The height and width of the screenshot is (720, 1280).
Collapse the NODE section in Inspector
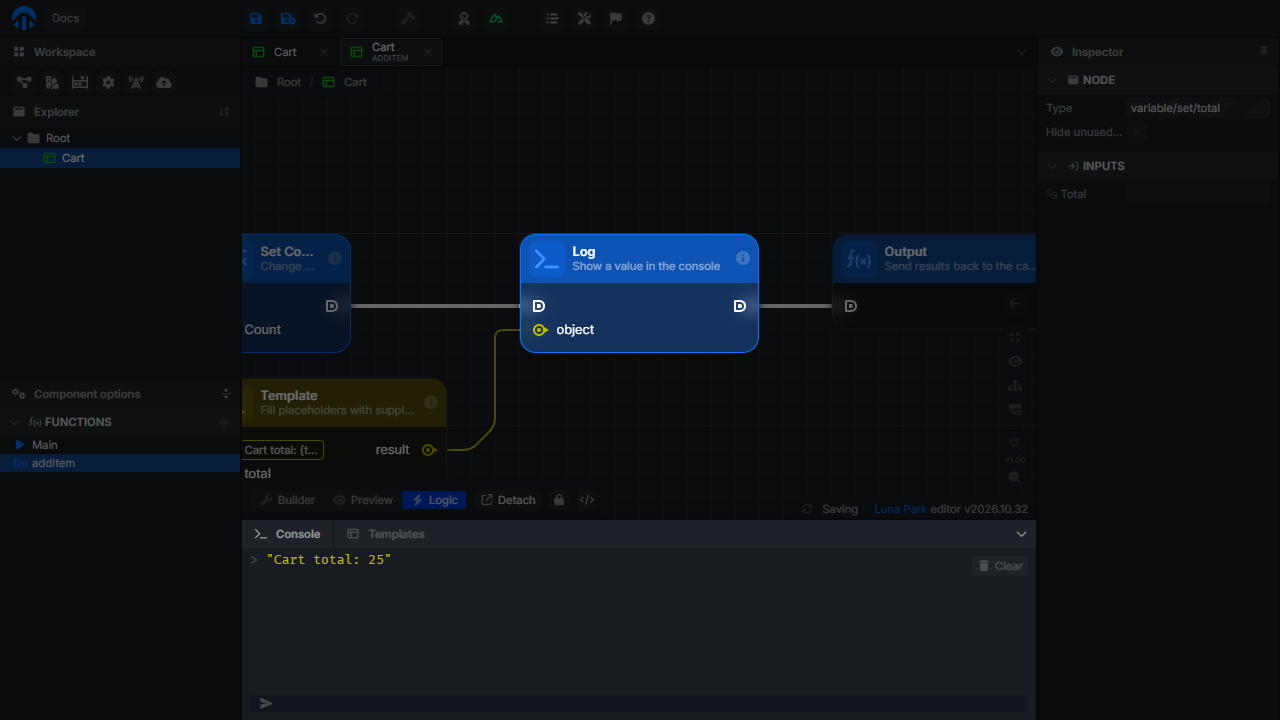pos(1052,80)
